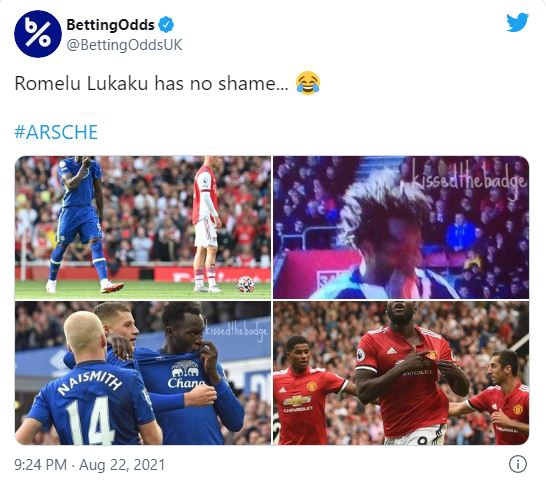
Task: Open the tweet info icon
Action: coord(518,464)
